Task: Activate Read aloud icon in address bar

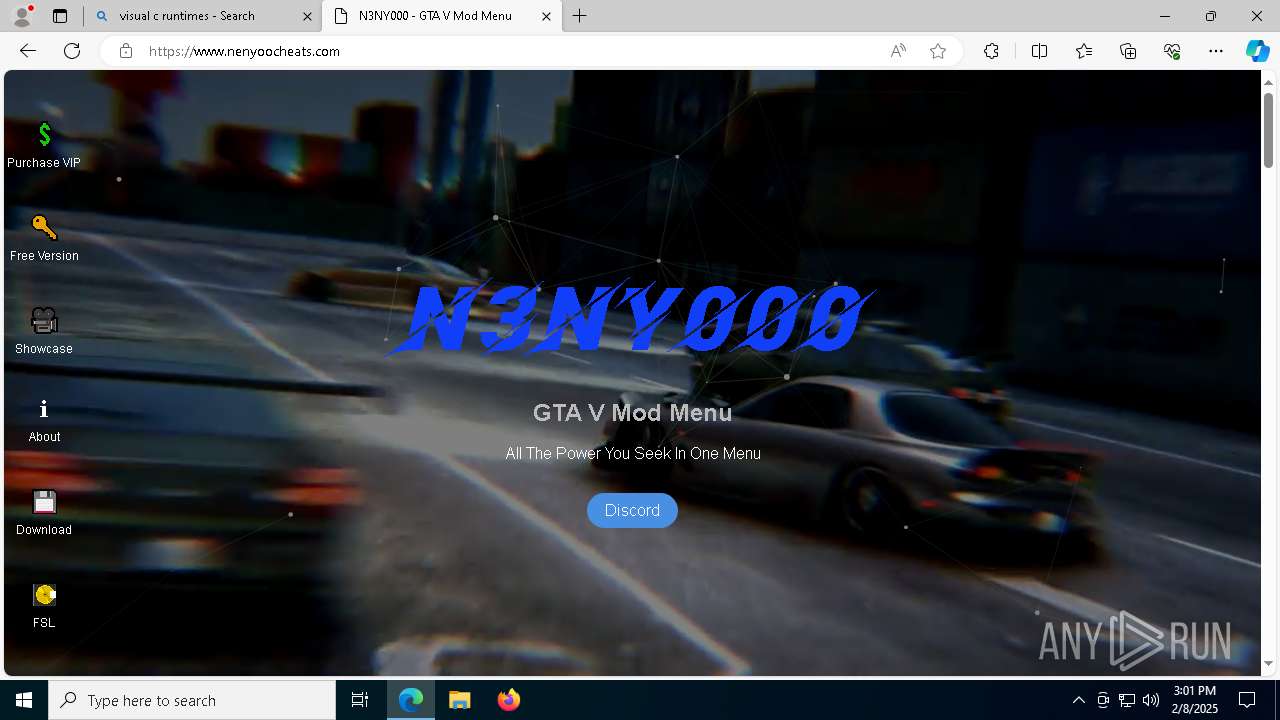Action: coord(898,51)
